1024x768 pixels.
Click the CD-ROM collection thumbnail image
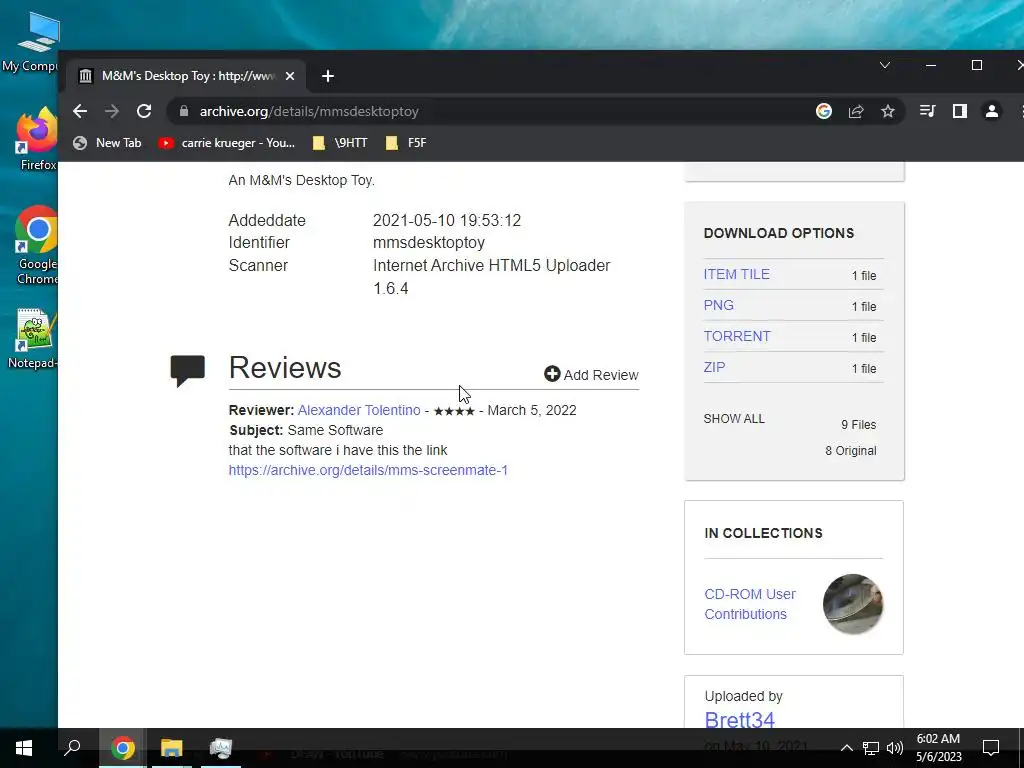852,604
